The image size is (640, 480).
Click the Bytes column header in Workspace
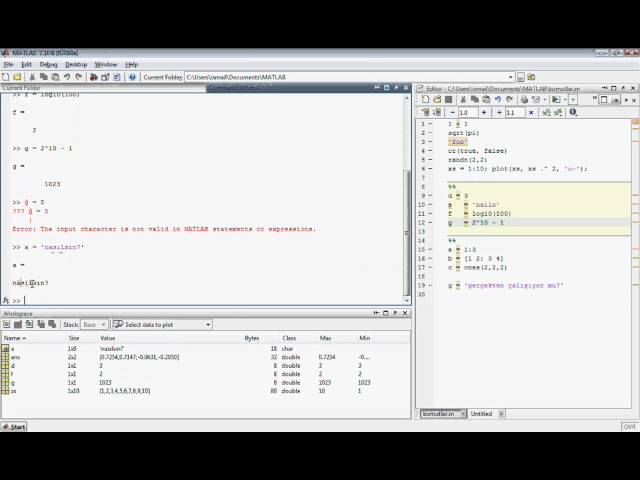point(251,338)
